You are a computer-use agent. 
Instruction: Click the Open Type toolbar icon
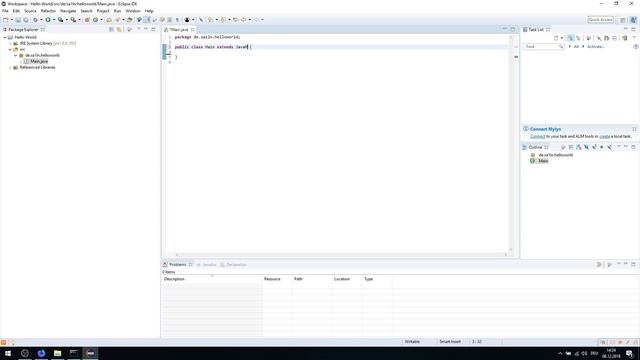point(109,20)
